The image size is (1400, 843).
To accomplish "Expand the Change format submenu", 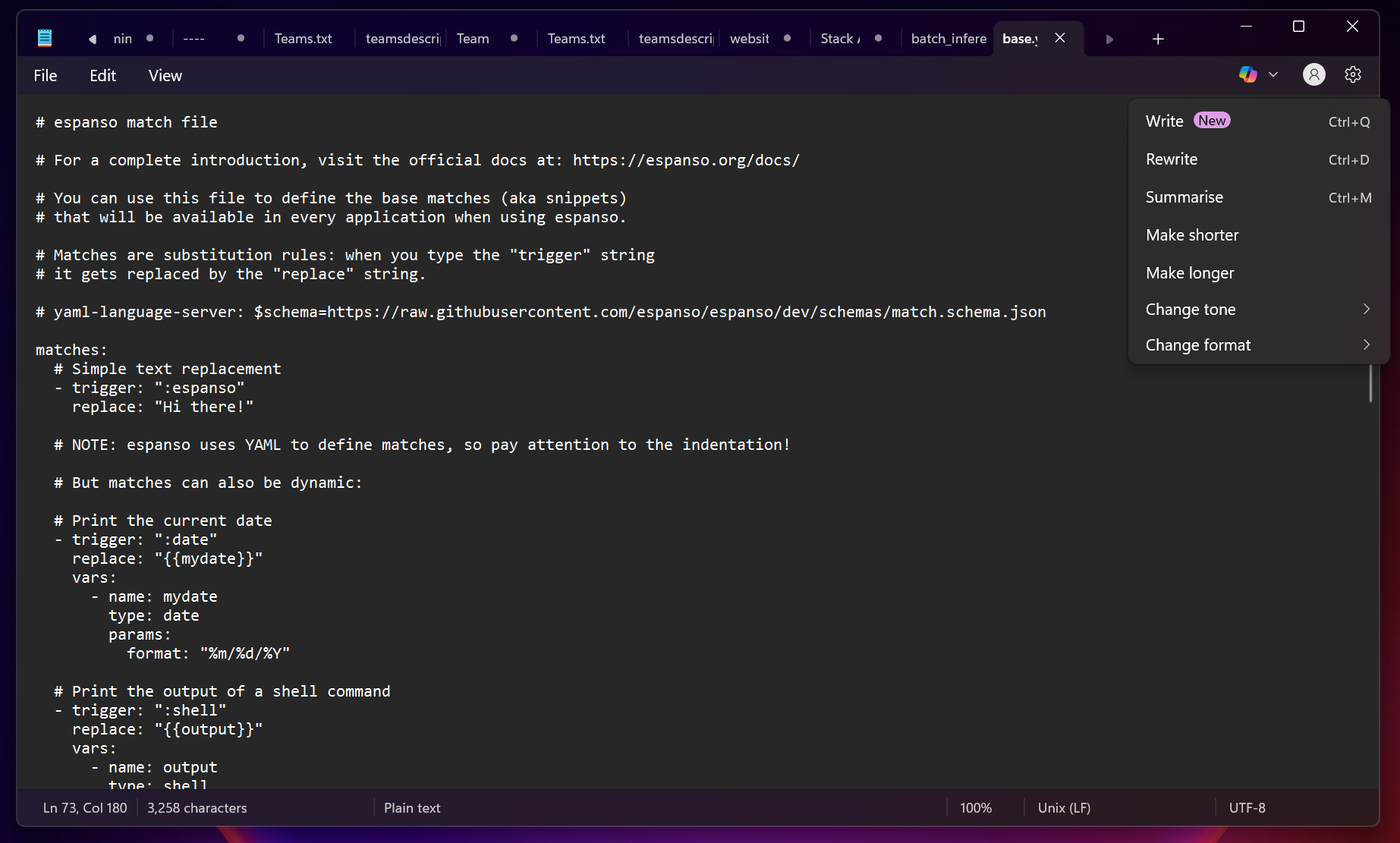I will [x=1366, y=344].
